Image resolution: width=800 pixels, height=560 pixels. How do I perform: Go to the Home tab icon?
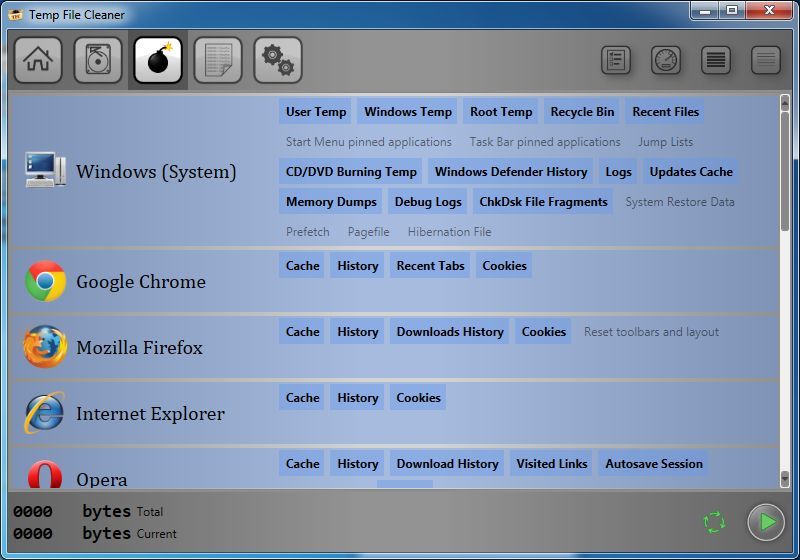(x=38, y=60)
